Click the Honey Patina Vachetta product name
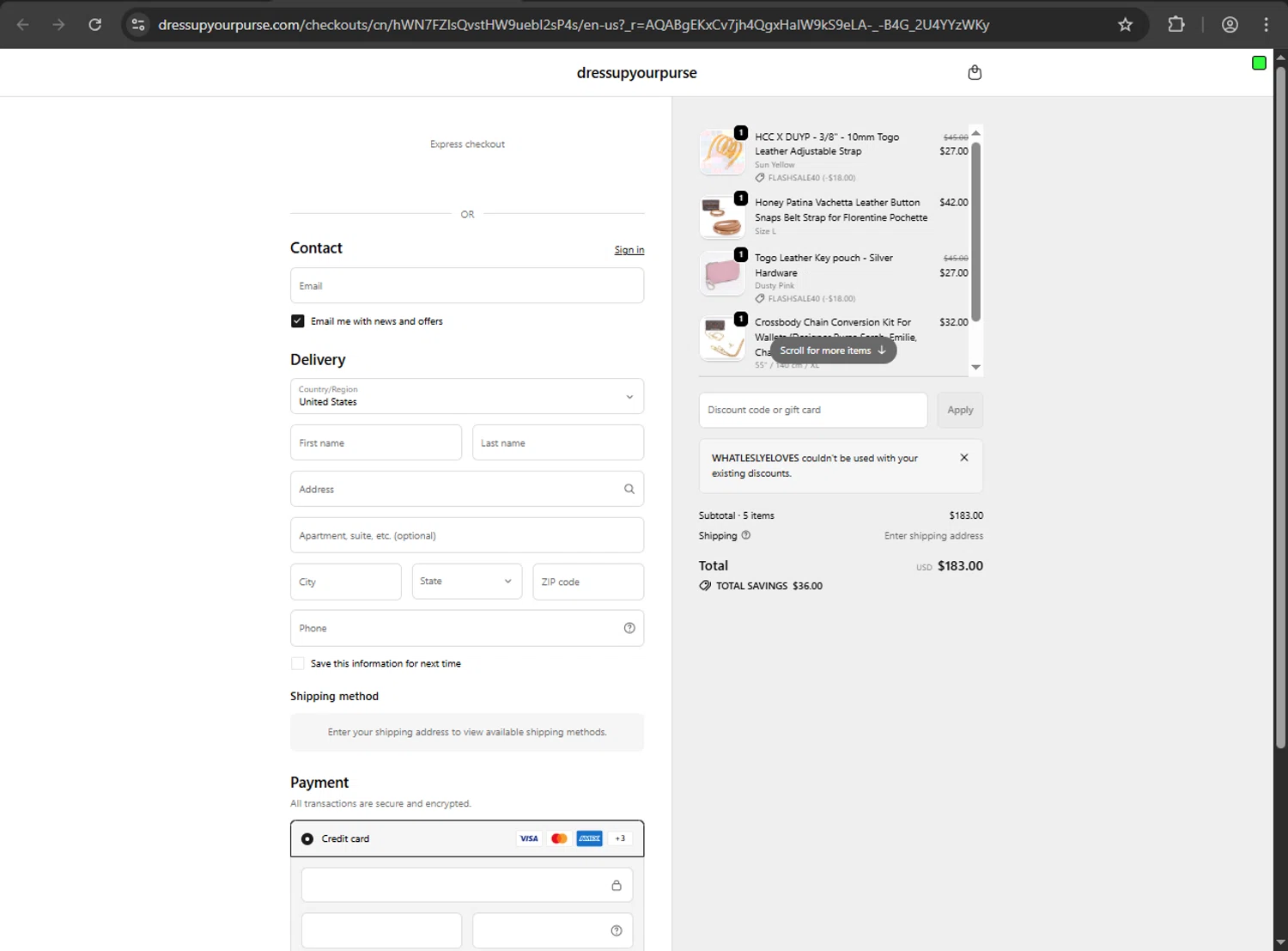 point(841,210)
